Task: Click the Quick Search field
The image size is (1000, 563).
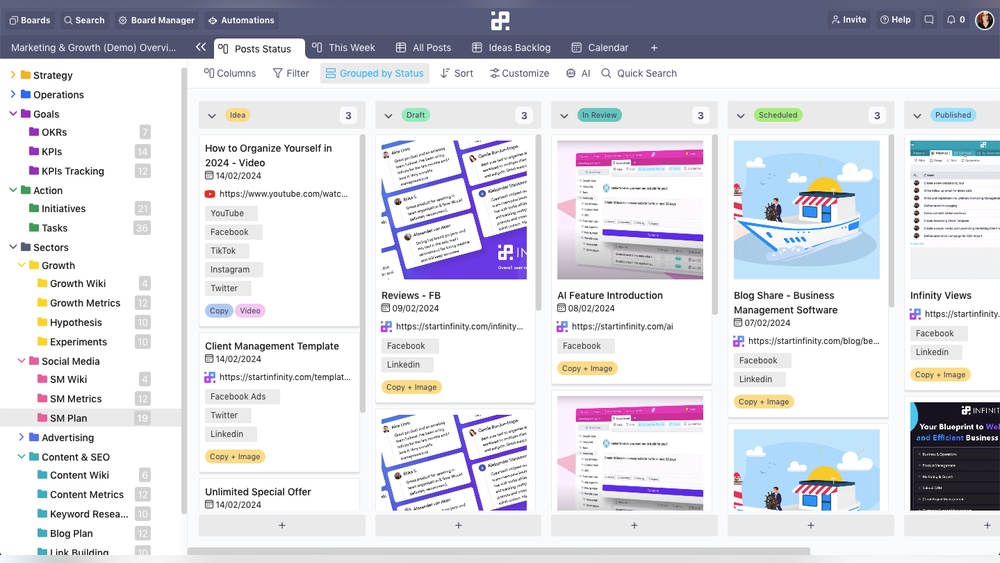Action: tap(639, 73)
